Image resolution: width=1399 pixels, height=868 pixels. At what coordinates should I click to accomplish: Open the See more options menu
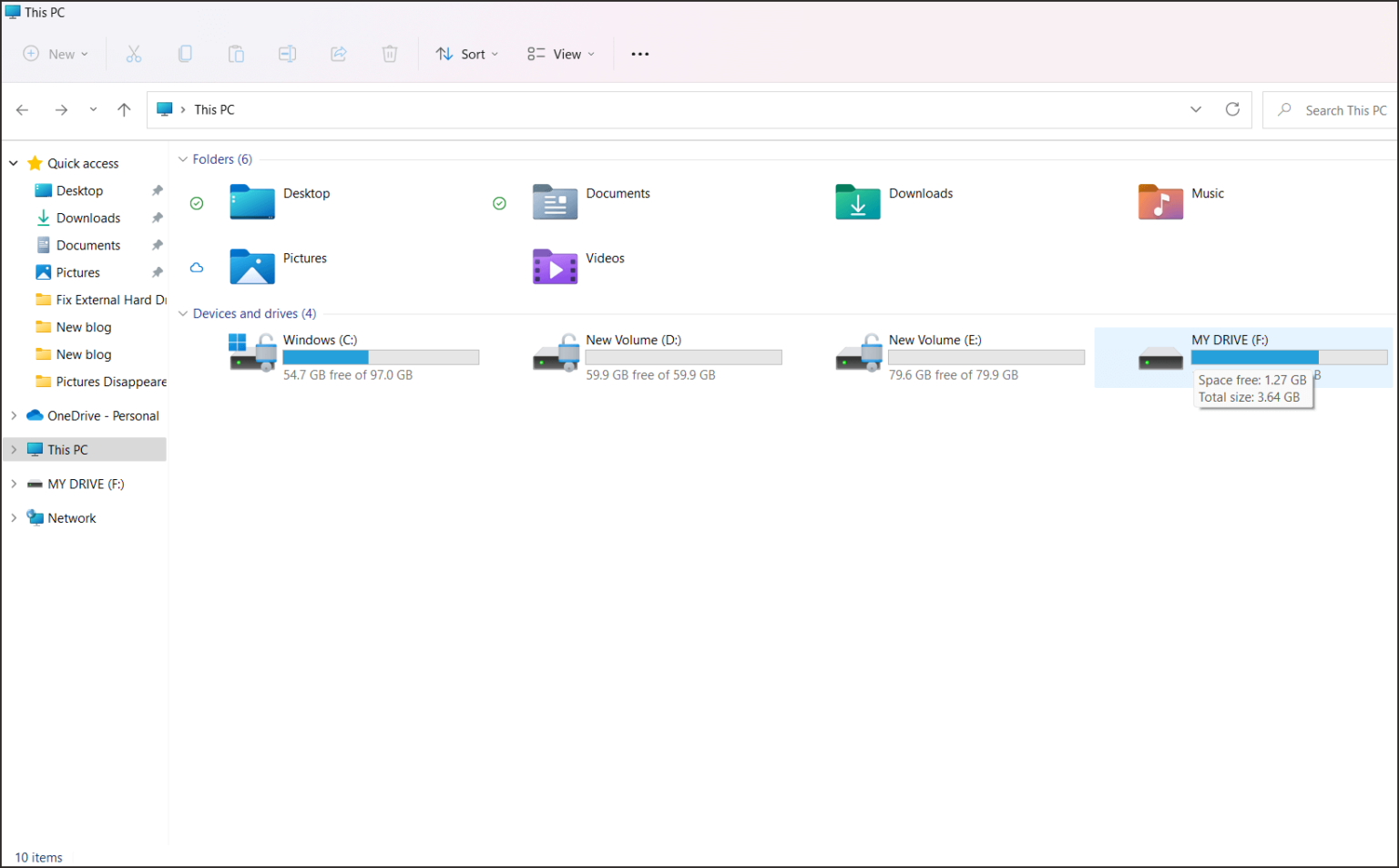pyautogui.click(x=639, y=54)
